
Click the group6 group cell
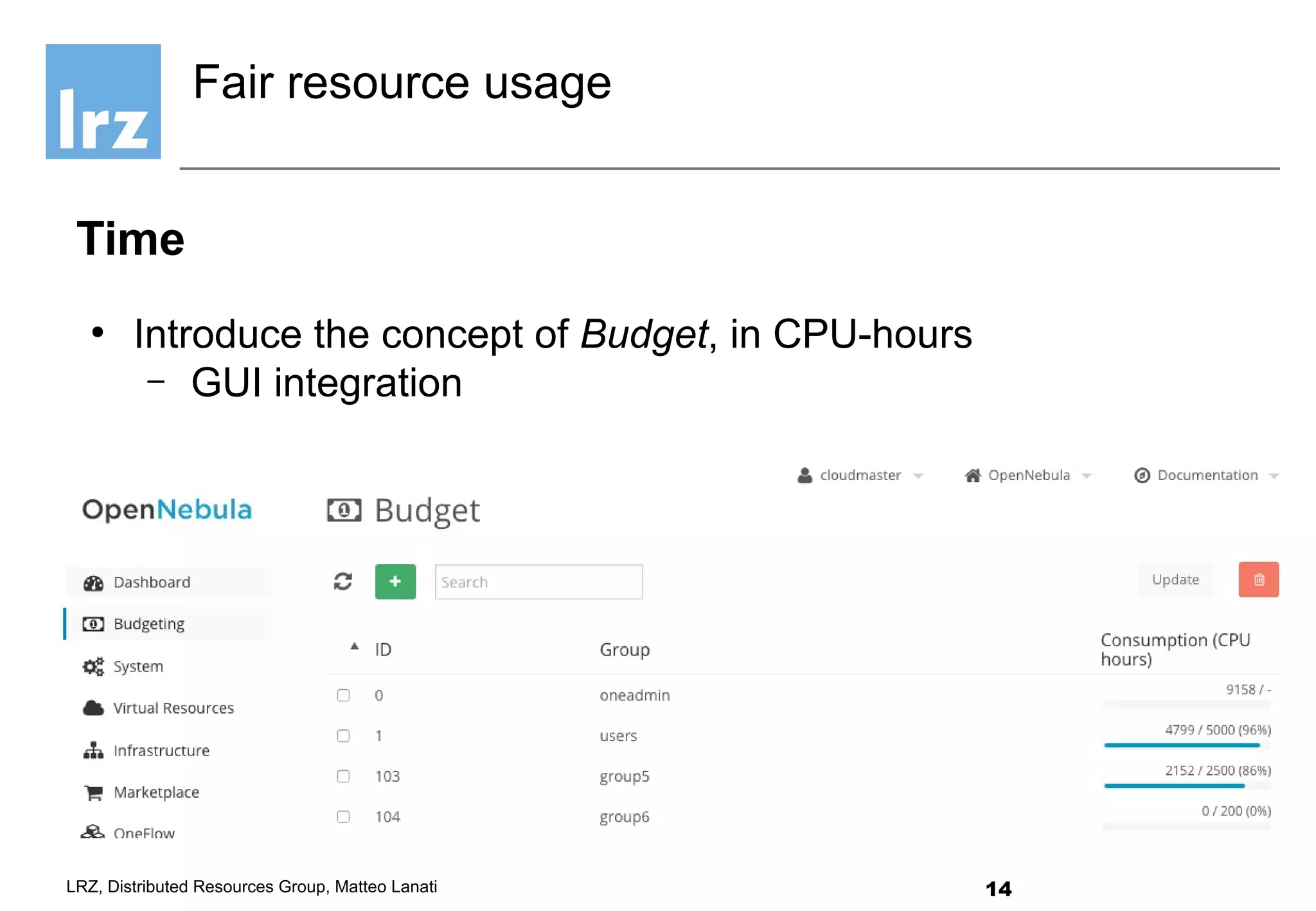coord(624,817)
